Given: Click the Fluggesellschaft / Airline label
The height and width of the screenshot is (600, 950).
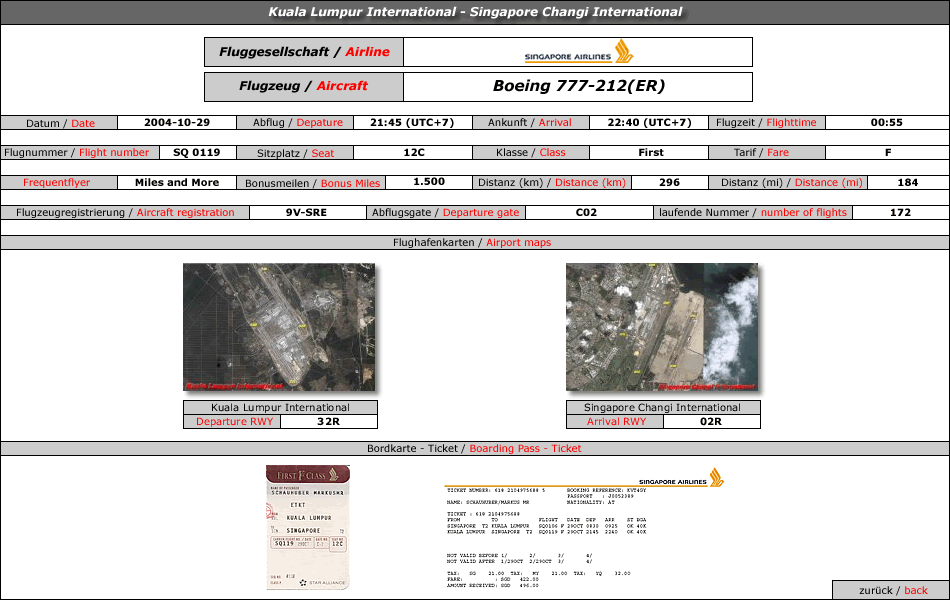Looking at the screenshot, I should (304, 52).
